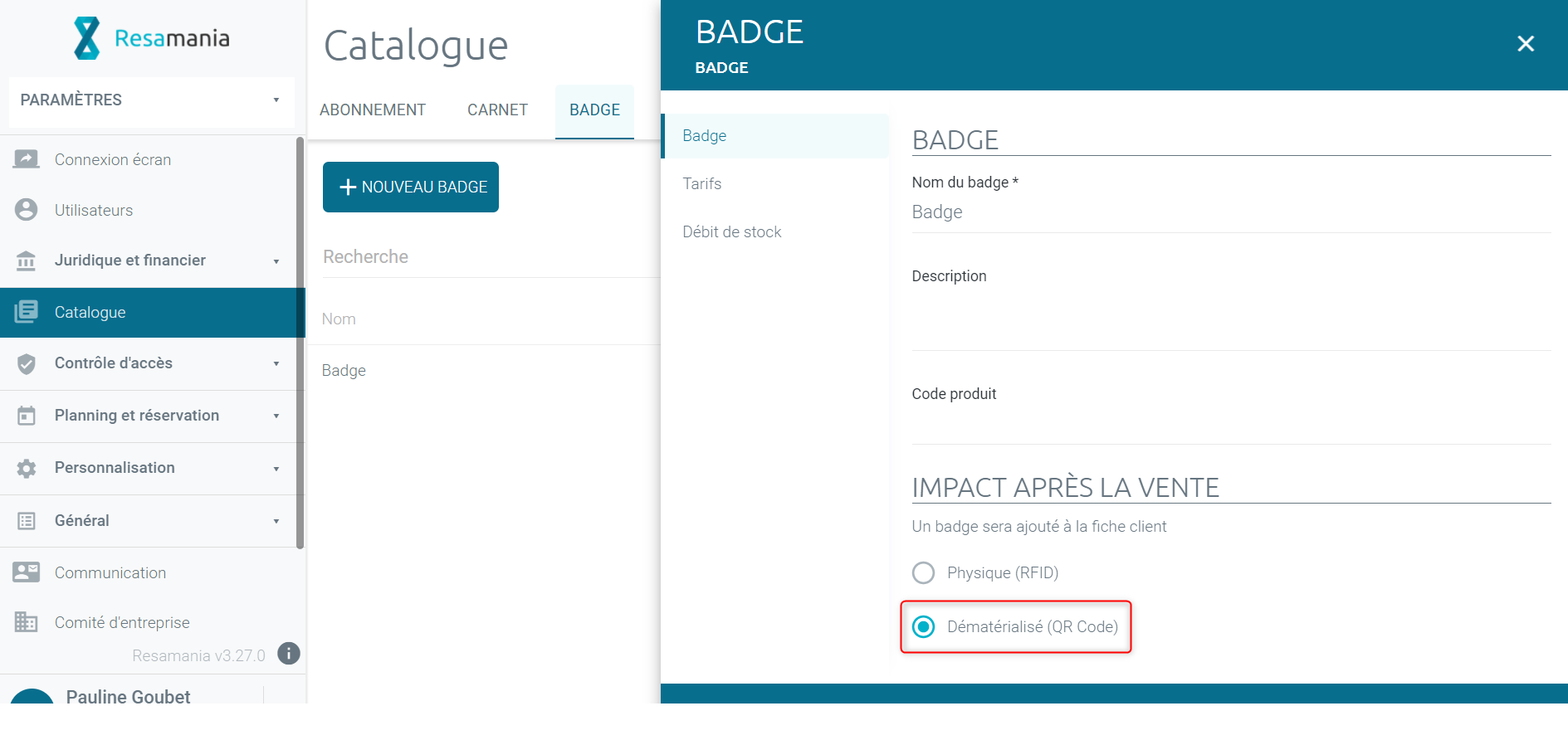Select the BADGE catalogue tab
The height and width of the screenshot is (740, 1568).
pyautogui.click(x=594, y=110)
